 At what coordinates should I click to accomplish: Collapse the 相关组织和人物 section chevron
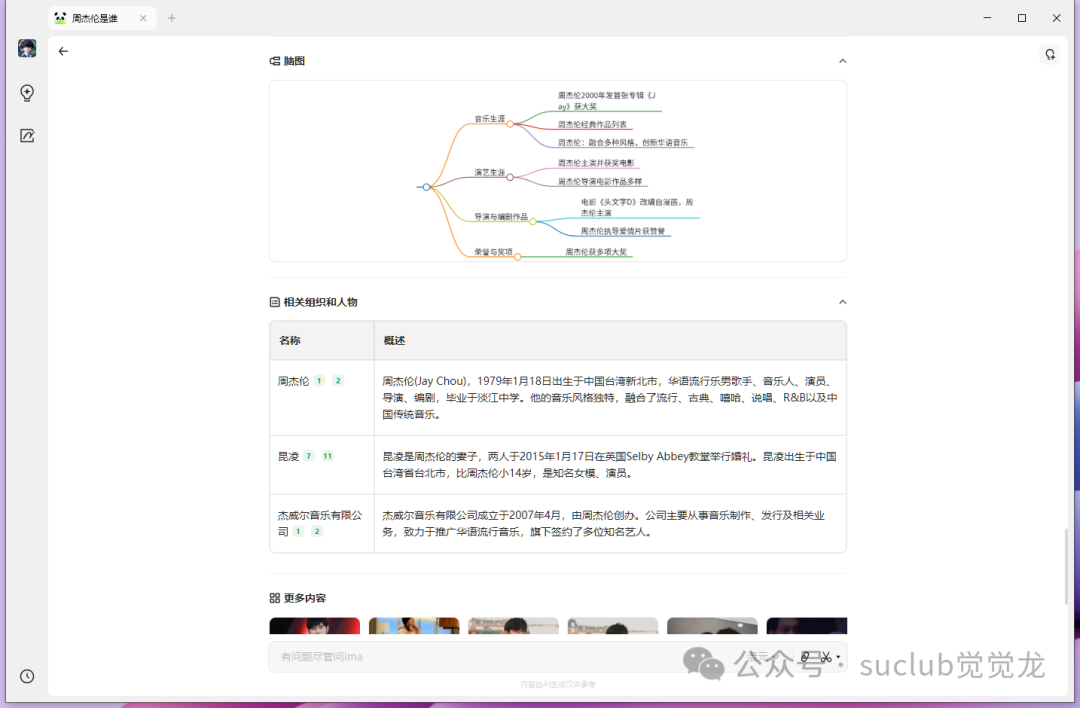842,302
